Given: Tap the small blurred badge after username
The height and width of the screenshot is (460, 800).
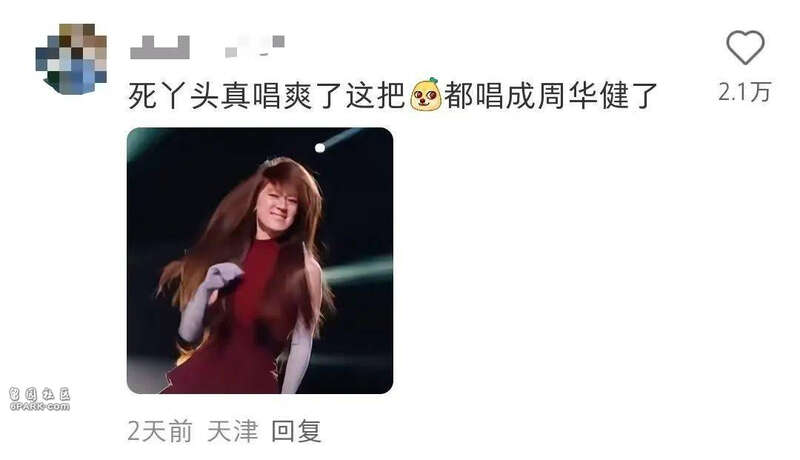Looking at the screenshot, I should point(255,46).
